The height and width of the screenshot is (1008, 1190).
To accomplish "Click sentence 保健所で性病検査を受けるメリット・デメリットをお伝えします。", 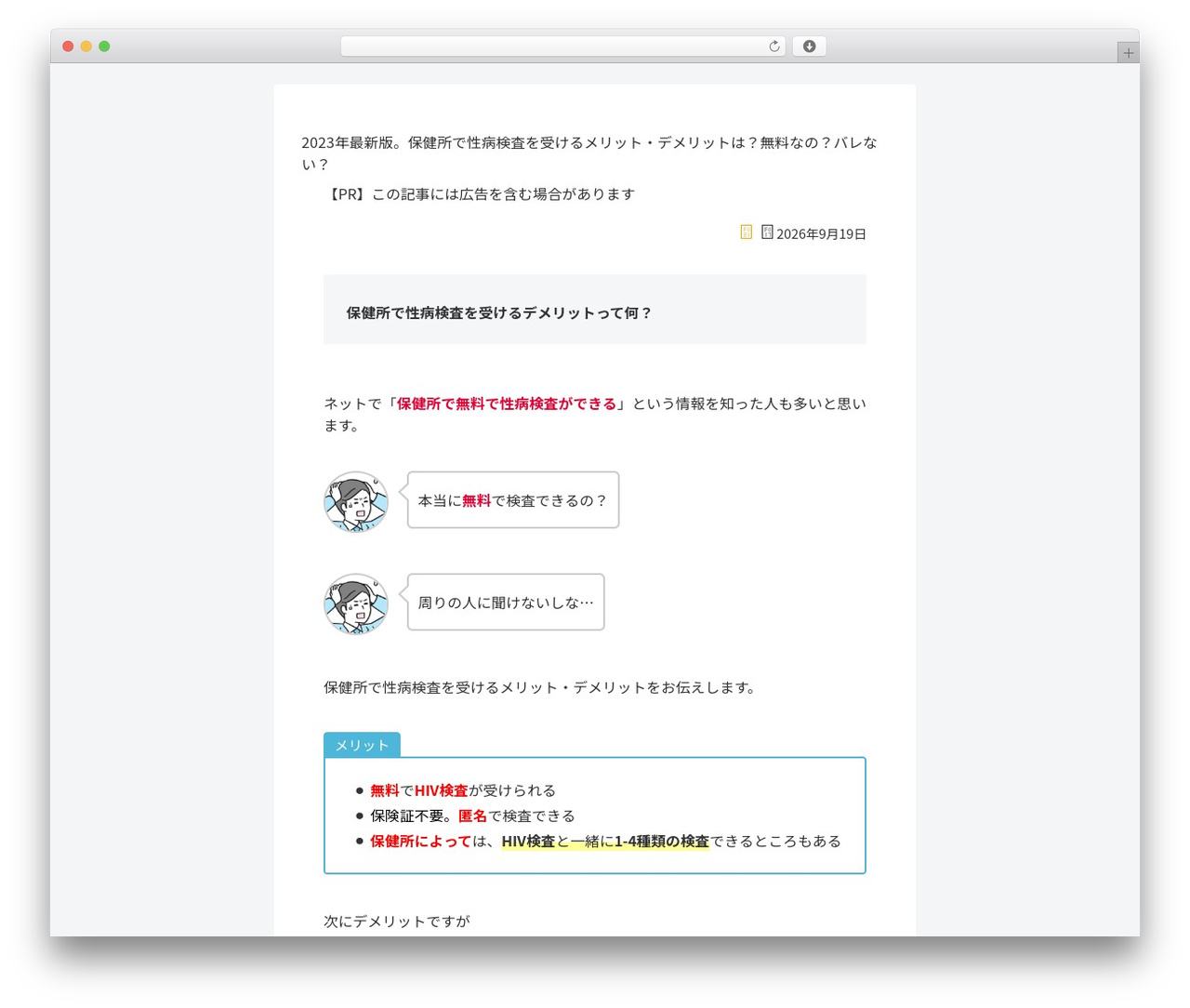I will [x=542, y=687].
